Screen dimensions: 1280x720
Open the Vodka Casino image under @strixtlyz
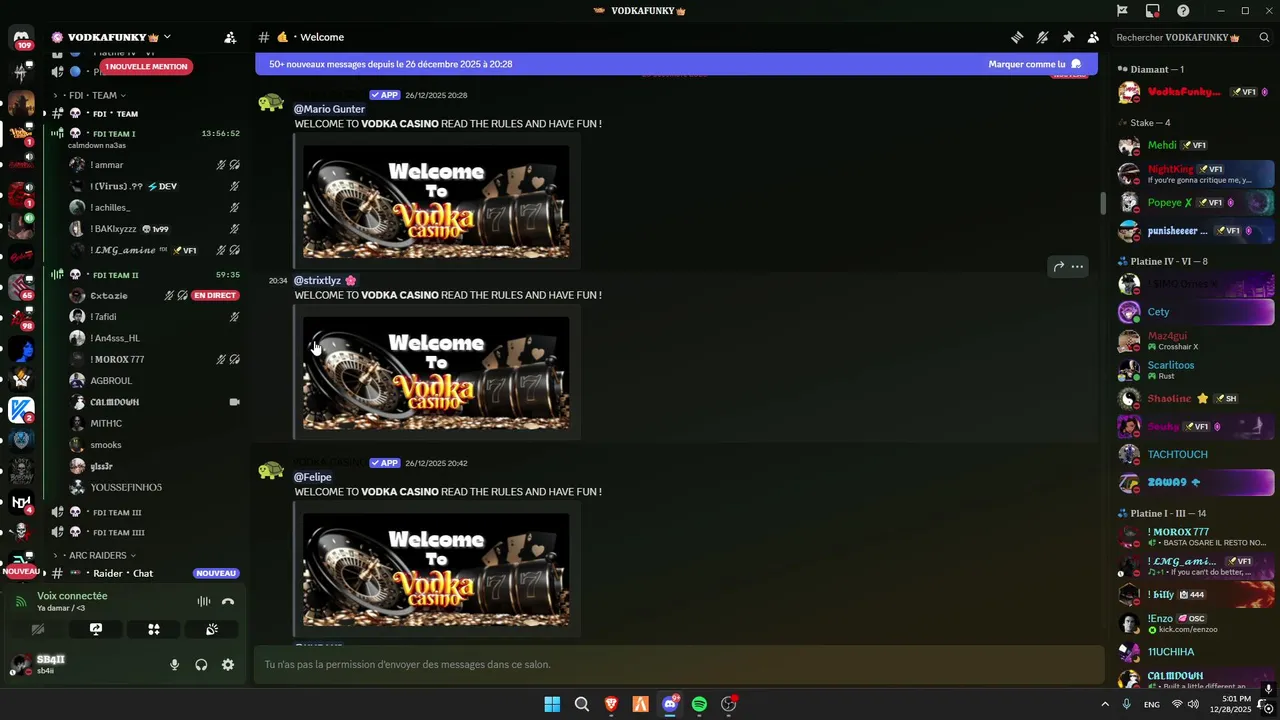pos(436,373)
